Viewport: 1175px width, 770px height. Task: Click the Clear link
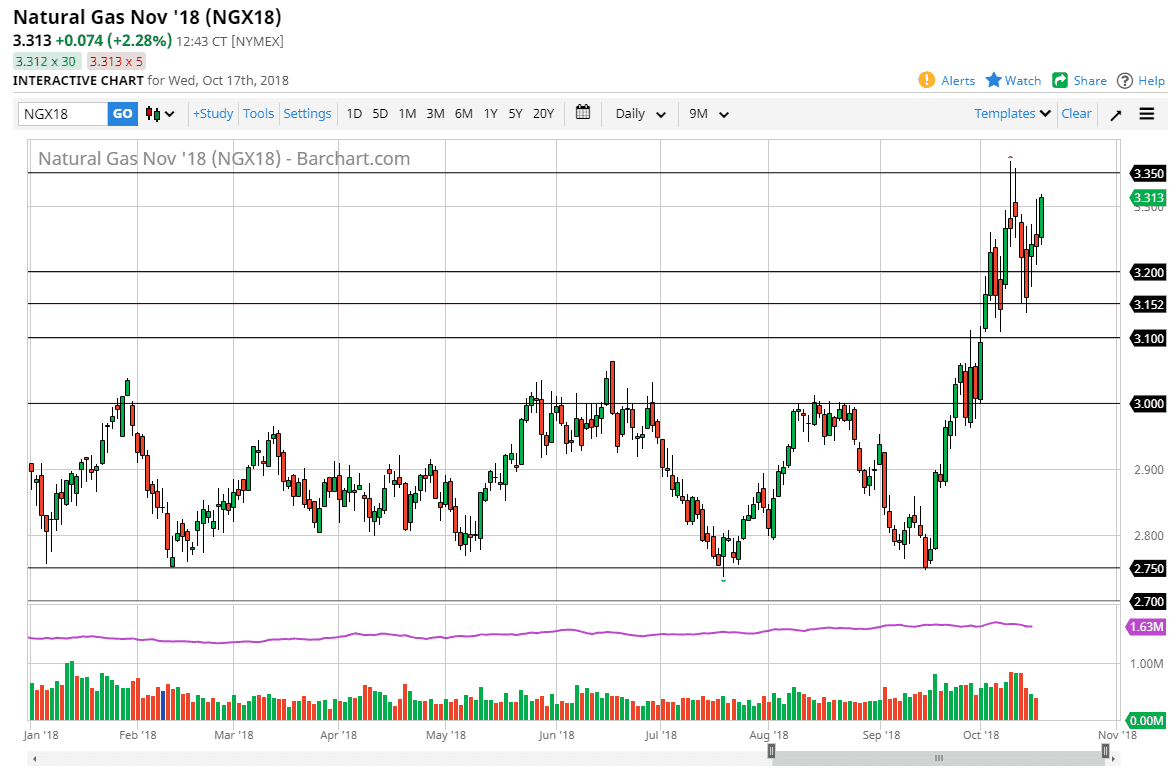1076,114
